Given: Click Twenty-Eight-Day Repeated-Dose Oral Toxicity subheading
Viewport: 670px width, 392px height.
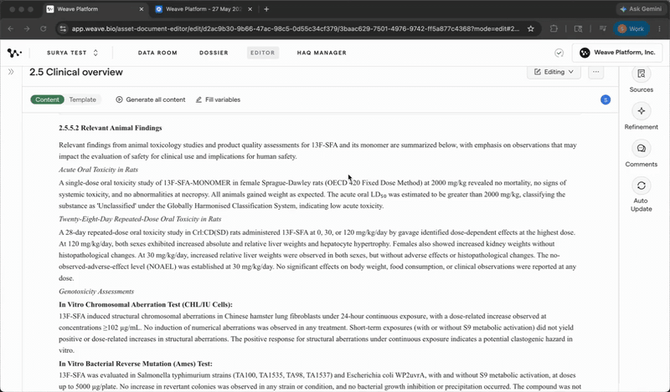Looking at the screenshot, I should [x=140, y=219].
